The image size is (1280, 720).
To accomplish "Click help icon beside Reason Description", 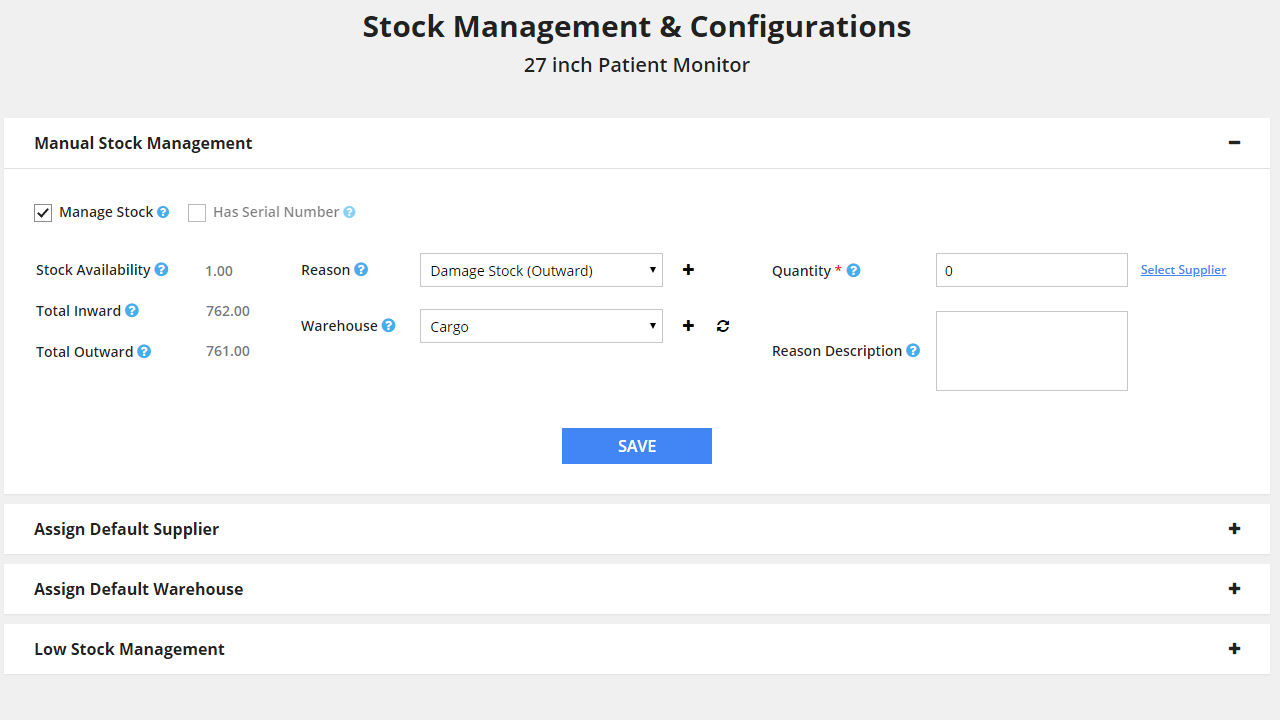I will [913, 351].
